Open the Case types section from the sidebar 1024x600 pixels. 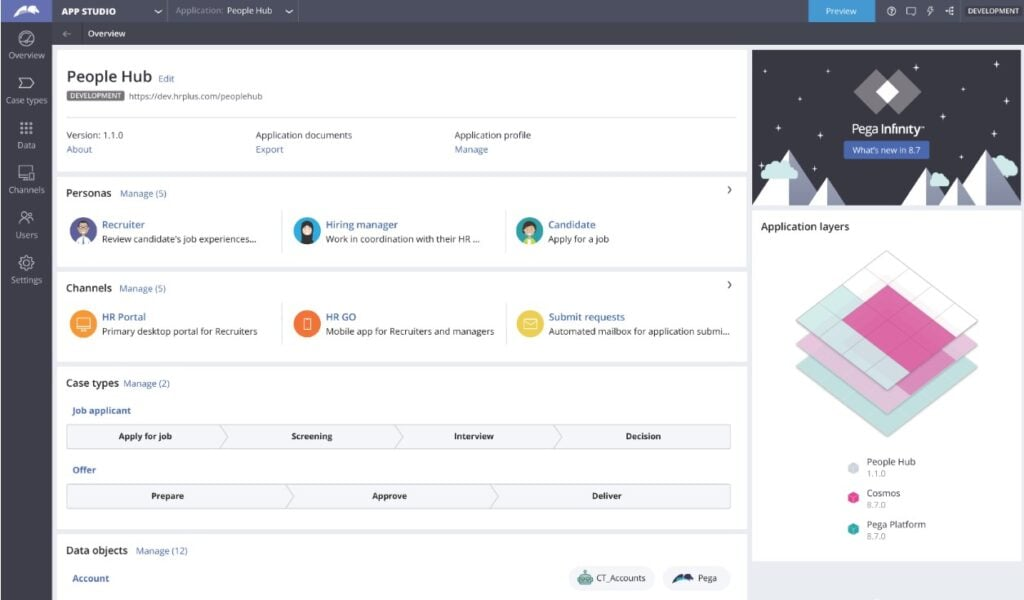pos(26,90)
